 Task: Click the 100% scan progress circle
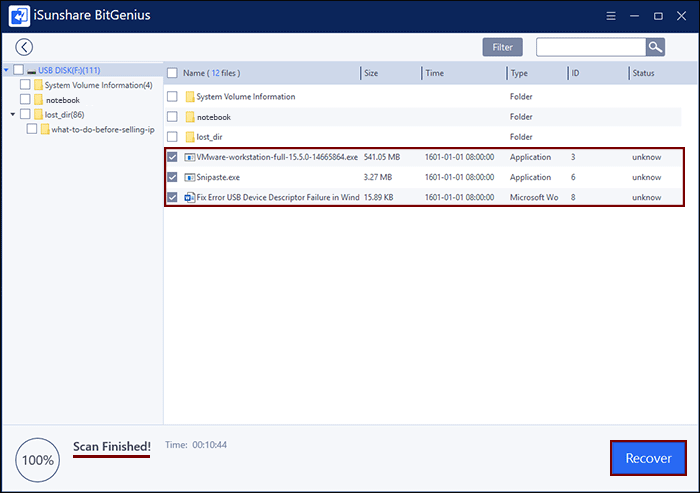[x=38, y=460]
